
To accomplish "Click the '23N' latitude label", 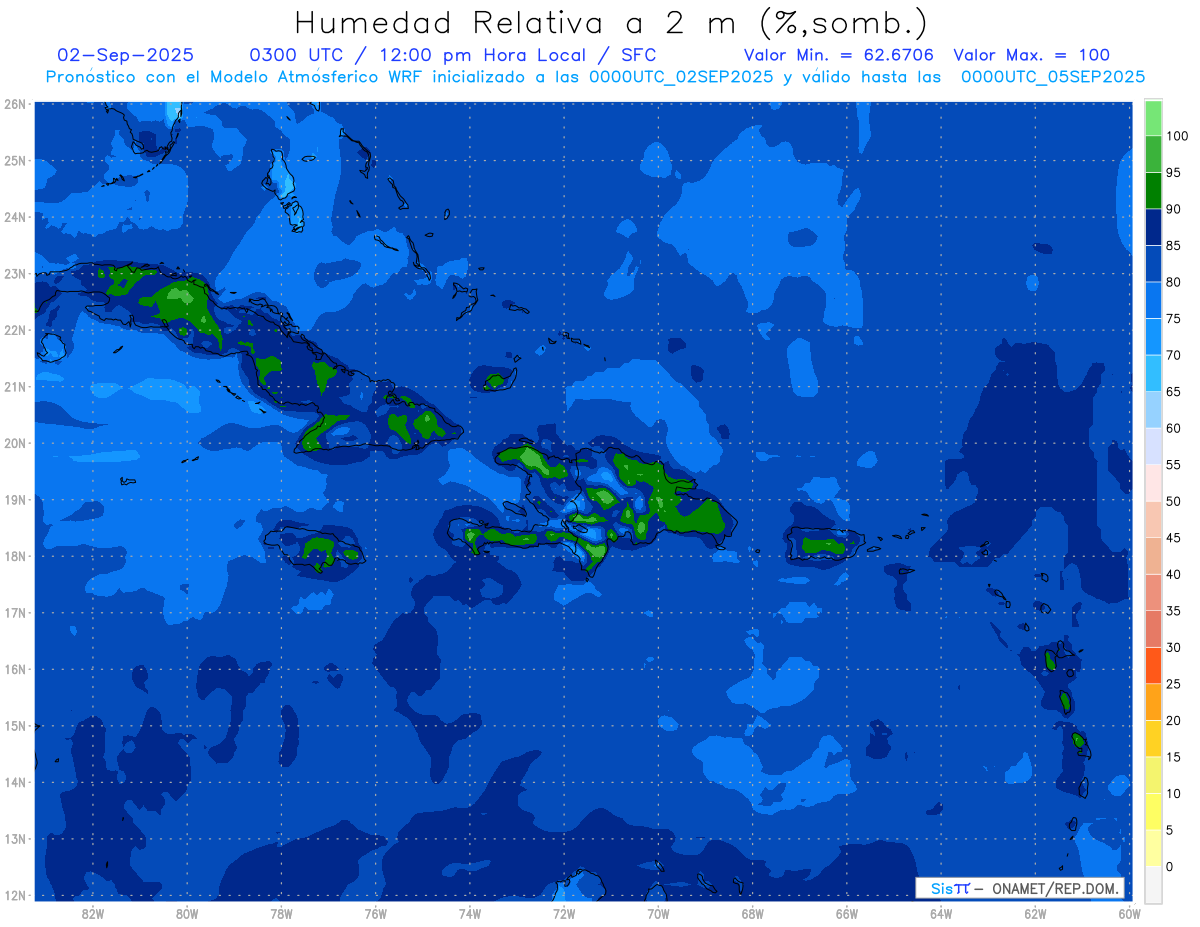I will (16, 273).
